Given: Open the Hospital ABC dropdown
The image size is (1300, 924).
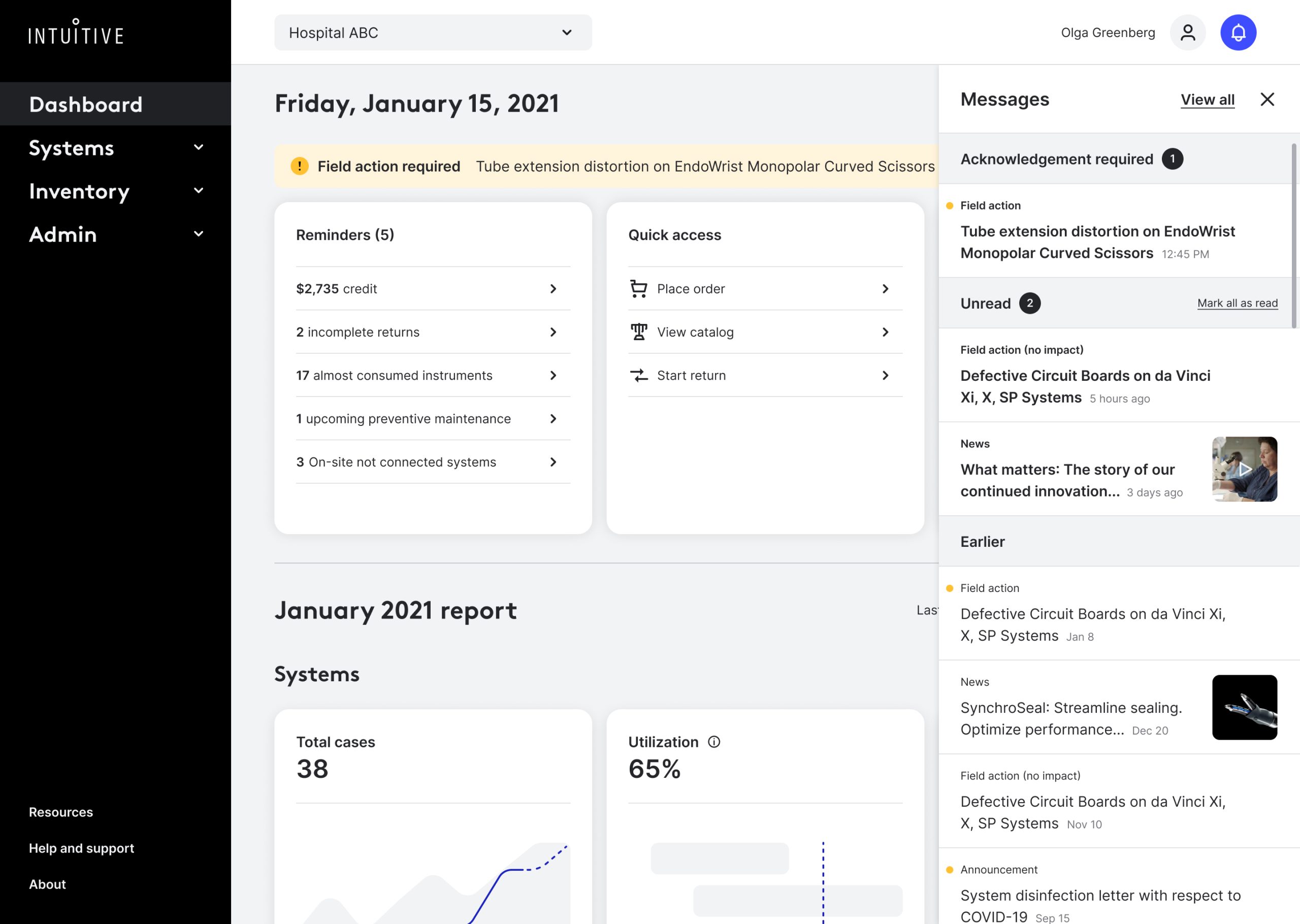Looking at the screenshot, I should tap(432, 32).
